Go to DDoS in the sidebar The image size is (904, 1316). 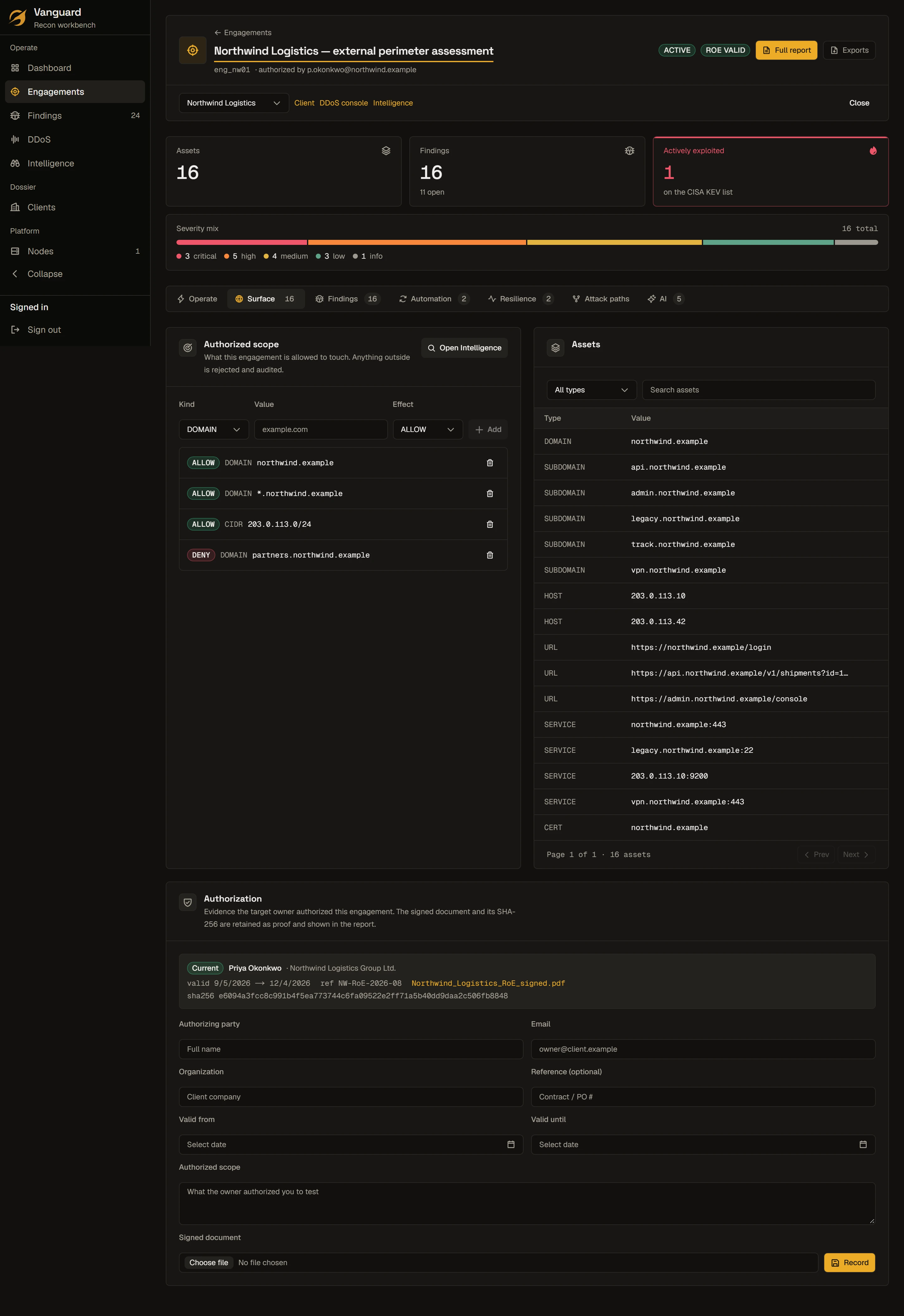pos(75,139)
